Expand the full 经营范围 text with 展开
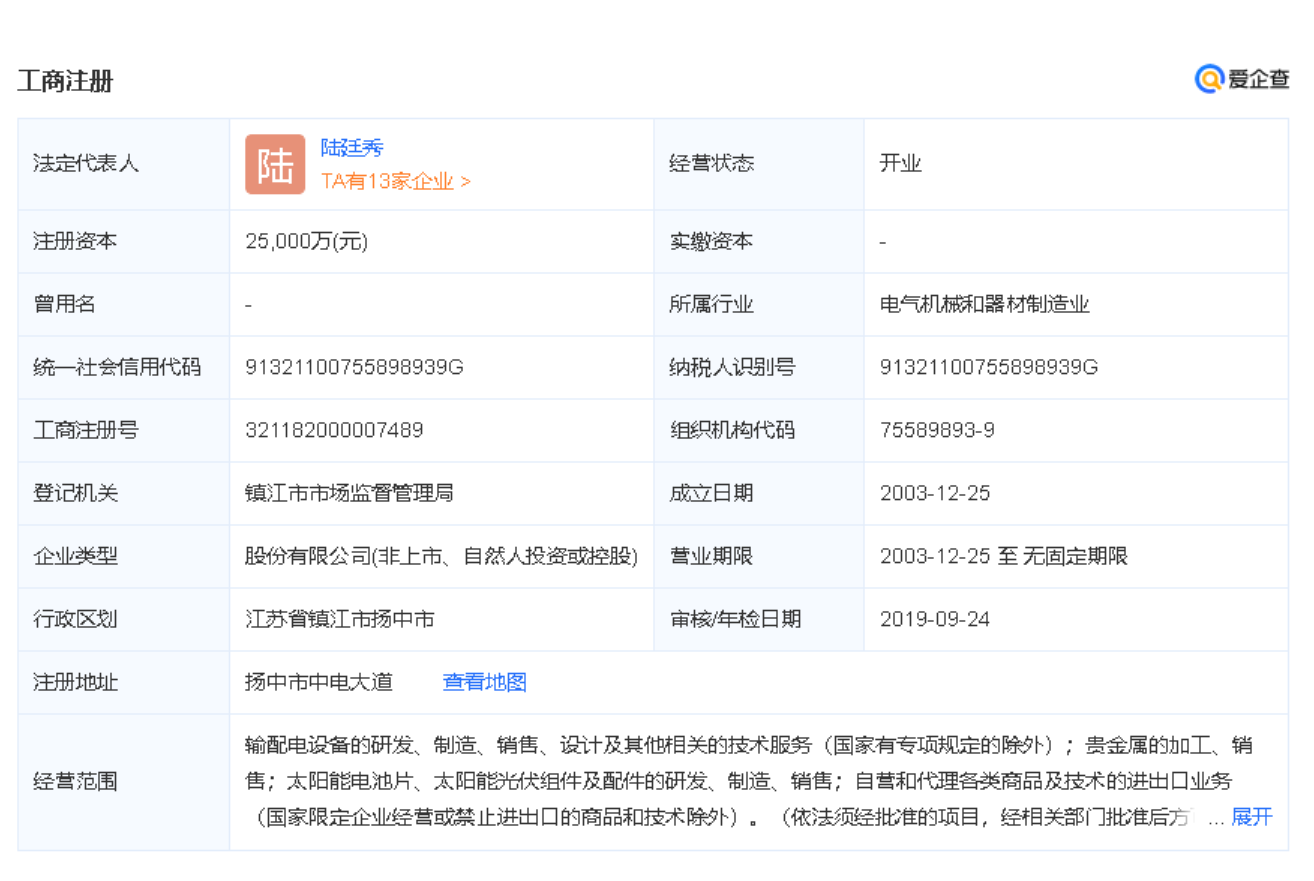 (x=1251, y=817)
